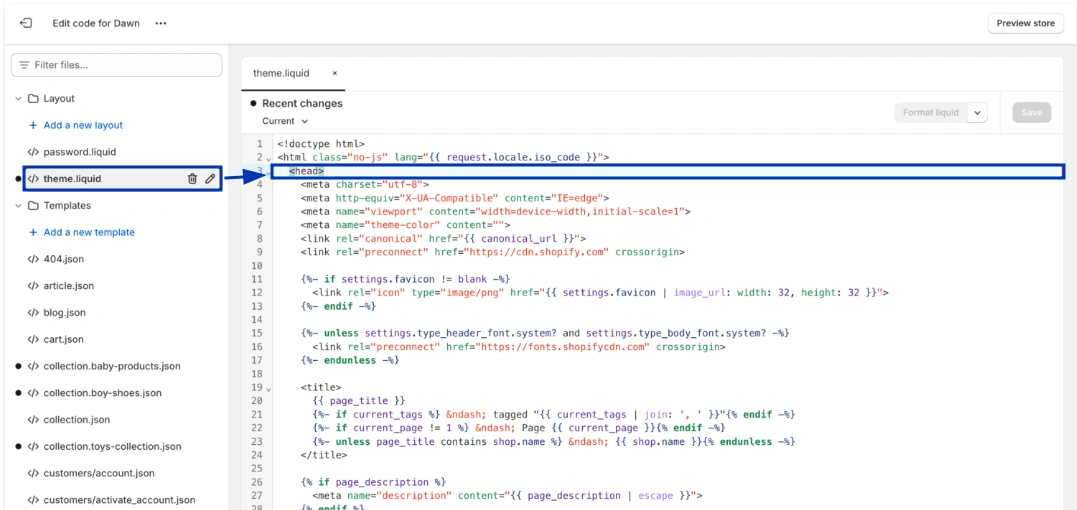1077x510 pixels.
Task: Click the Edit code for Dawn title
Action: click(96, 23)
